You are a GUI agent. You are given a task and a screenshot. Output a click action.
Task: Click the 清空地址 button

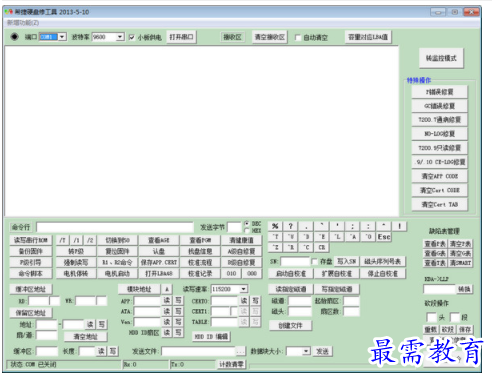pyautogui.click(x=85, y=337)
